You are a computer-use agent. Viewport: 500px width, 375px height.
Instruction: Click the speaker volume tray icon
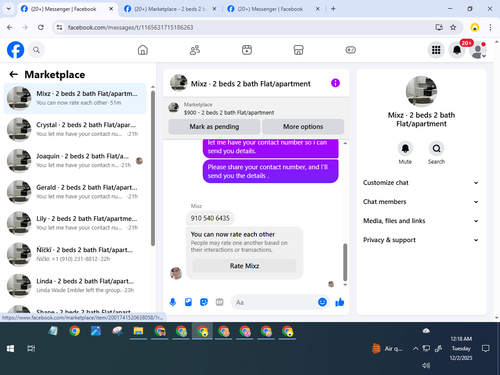pos(426,365)
